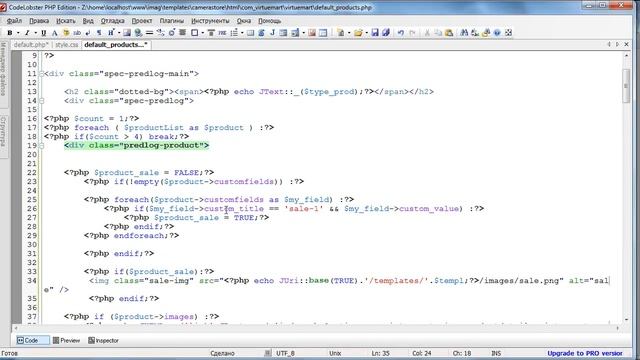Open Replace with the icon after binoculars
This screenshot has height=360, width=640.
(x=474, y=33)
